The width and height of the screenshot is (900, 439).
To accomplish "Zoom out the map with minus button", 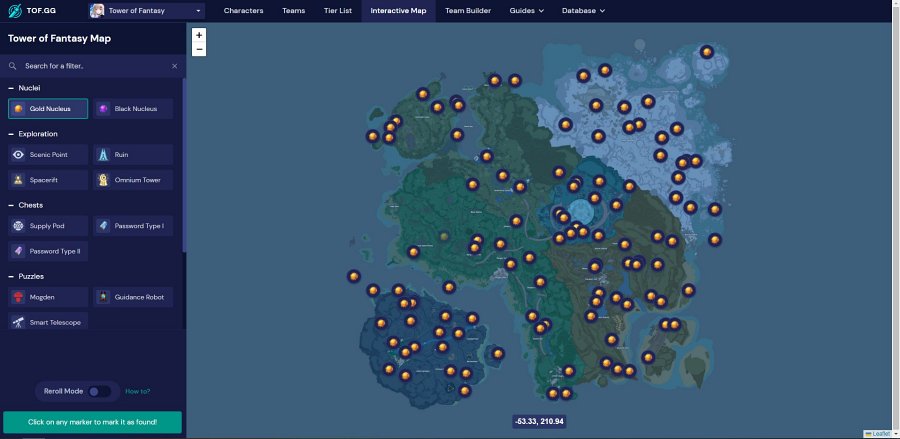I will coord(199,49).
